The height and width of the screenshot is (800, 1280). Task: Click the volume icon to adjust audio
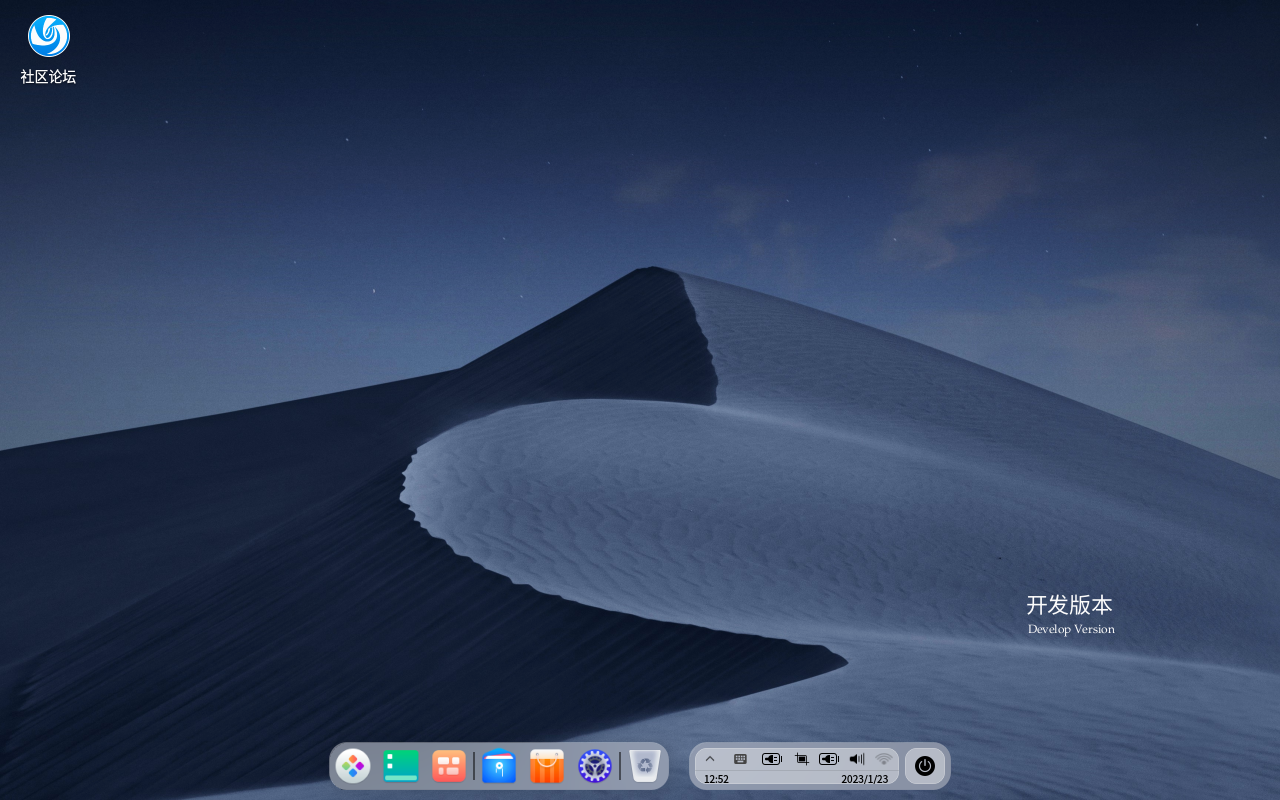856,758
